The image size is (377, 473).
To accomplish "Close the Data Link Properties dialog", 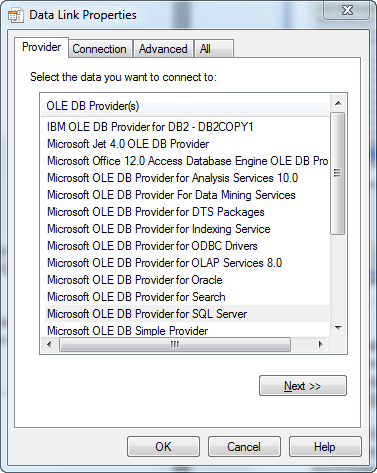I will click(x=347, y=10).
